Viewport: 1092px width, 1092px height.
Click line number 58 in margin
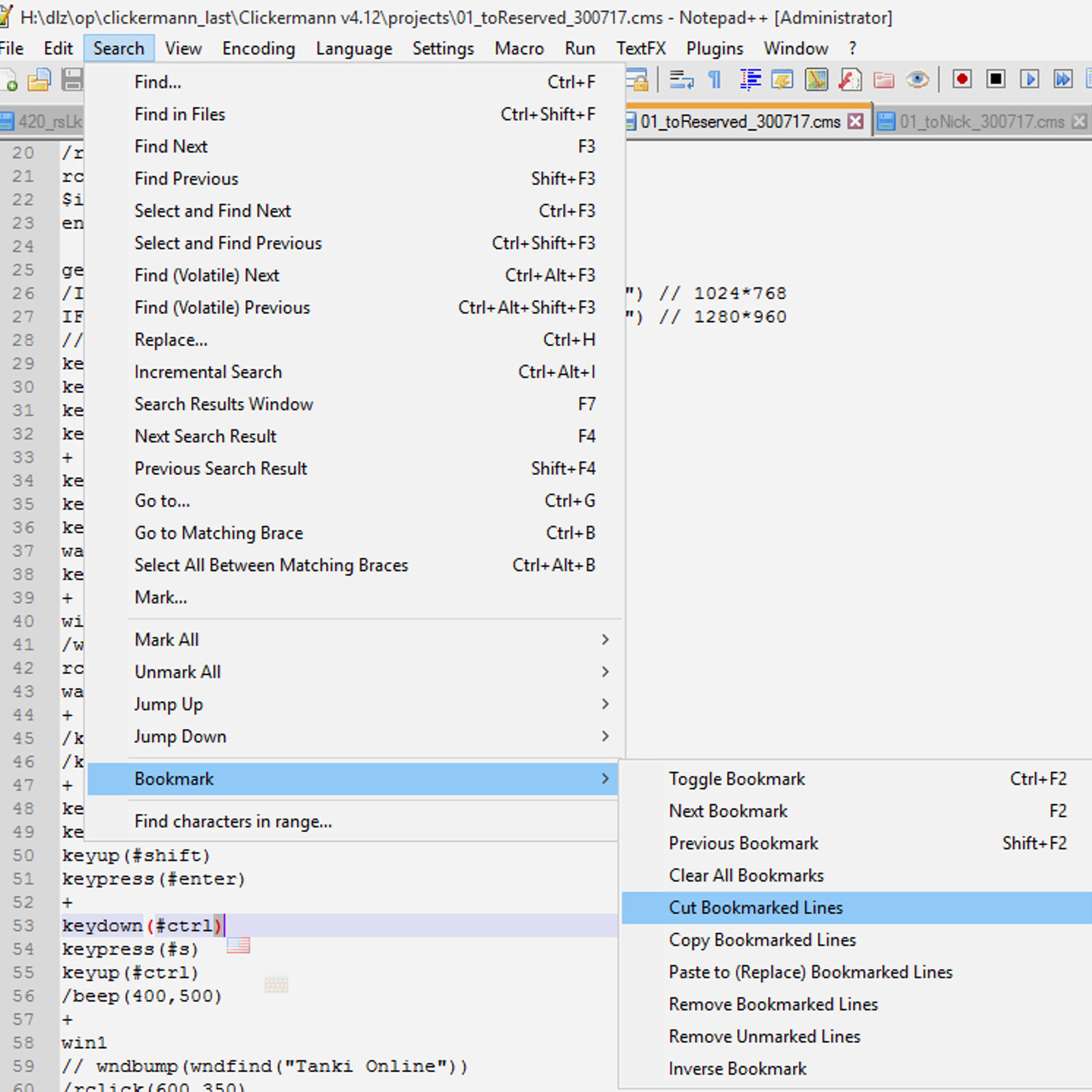coord(23,1042)
